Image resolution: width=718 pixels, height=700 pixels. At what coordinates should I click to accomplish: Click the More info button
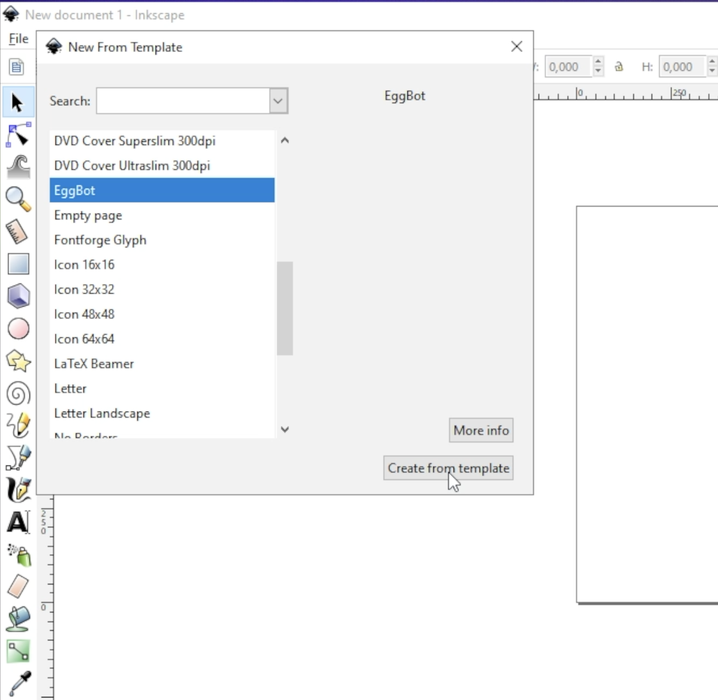point(481,430)
